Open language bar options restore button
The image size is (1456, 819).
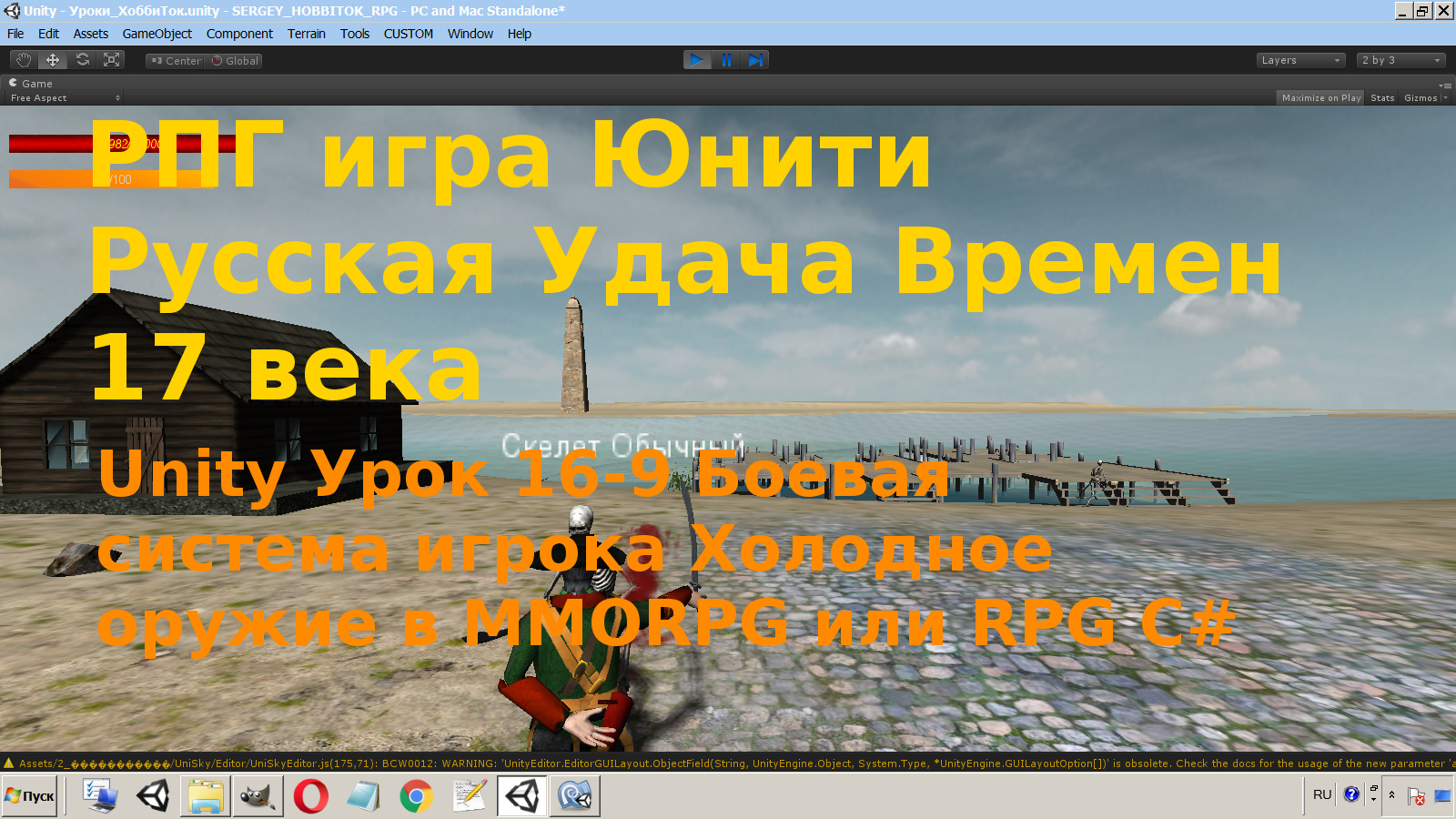click(x=1374, y=788)
